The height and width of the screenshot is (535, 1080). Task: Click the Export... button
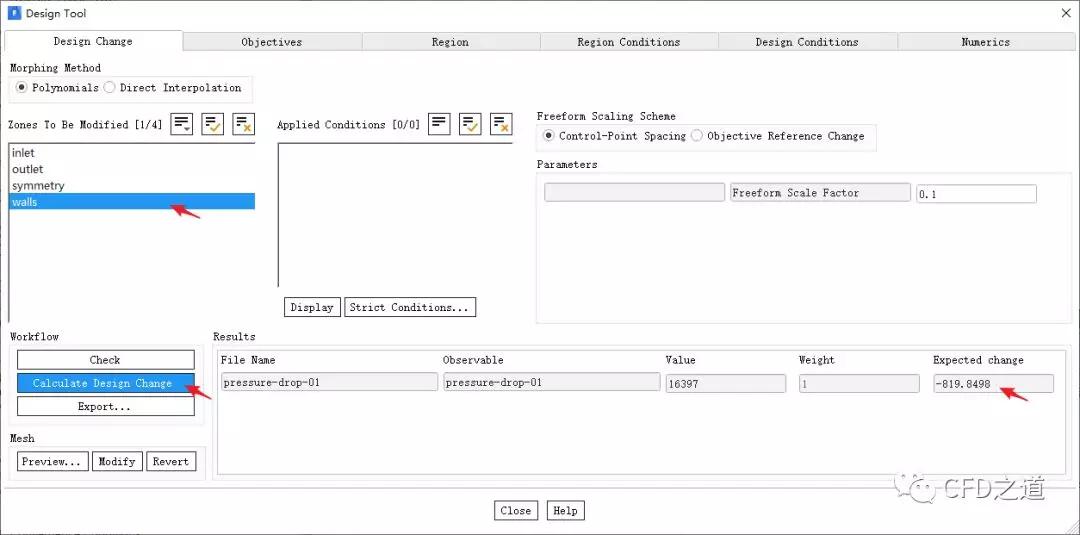[x=105, y=407]
